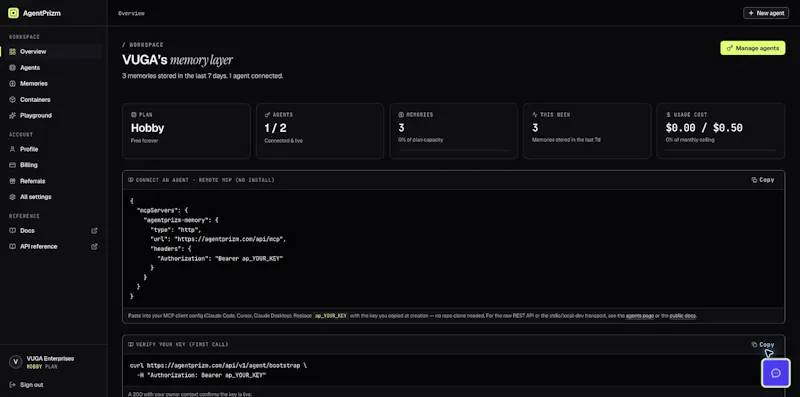This screenshot has height=397, width=800.
Task: Open the Docs link
Action: (x=52, y=231)
